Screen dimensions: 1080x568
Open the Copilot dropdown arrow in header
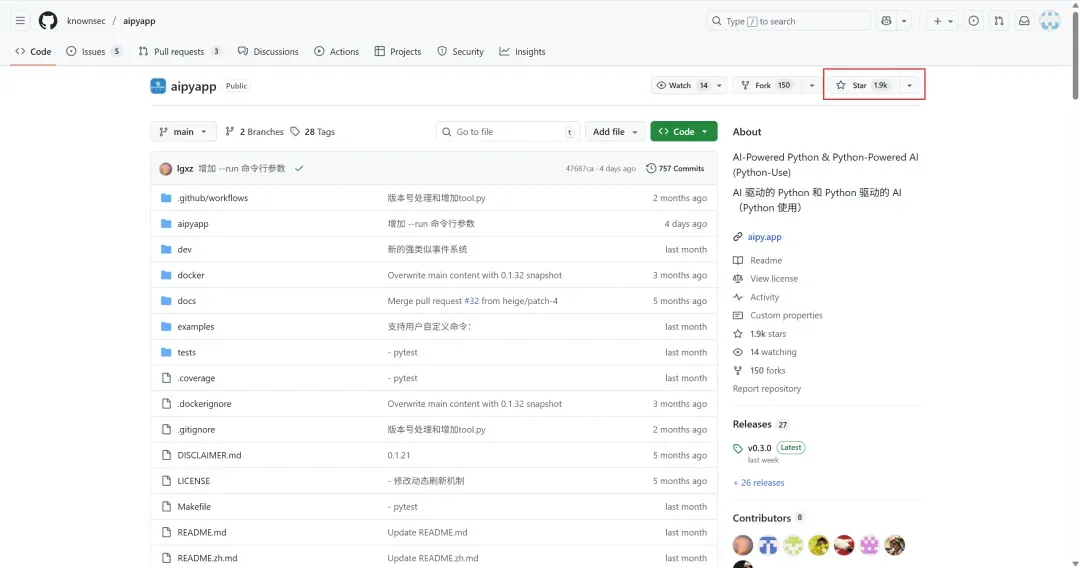(x=904, y=21)
